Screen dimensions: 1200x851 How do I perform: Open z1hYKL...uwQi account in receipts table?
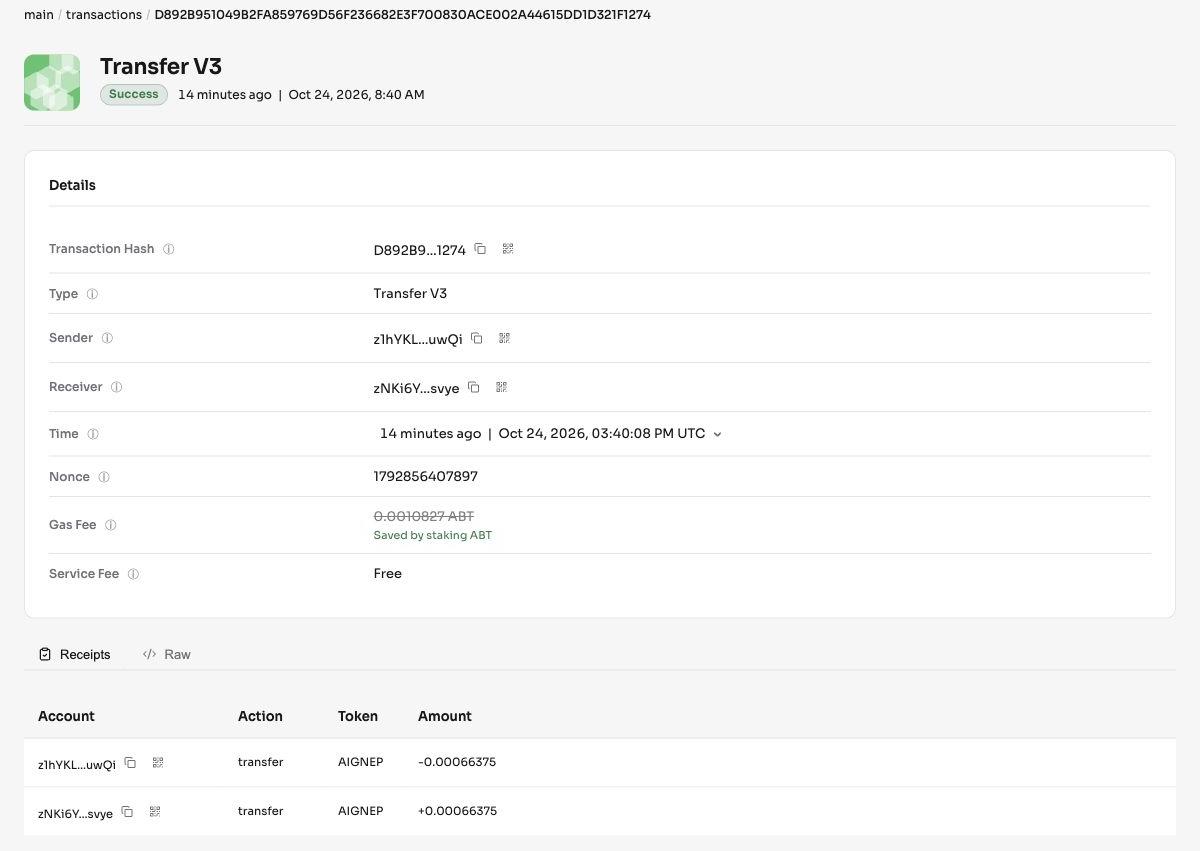(77, 764)
